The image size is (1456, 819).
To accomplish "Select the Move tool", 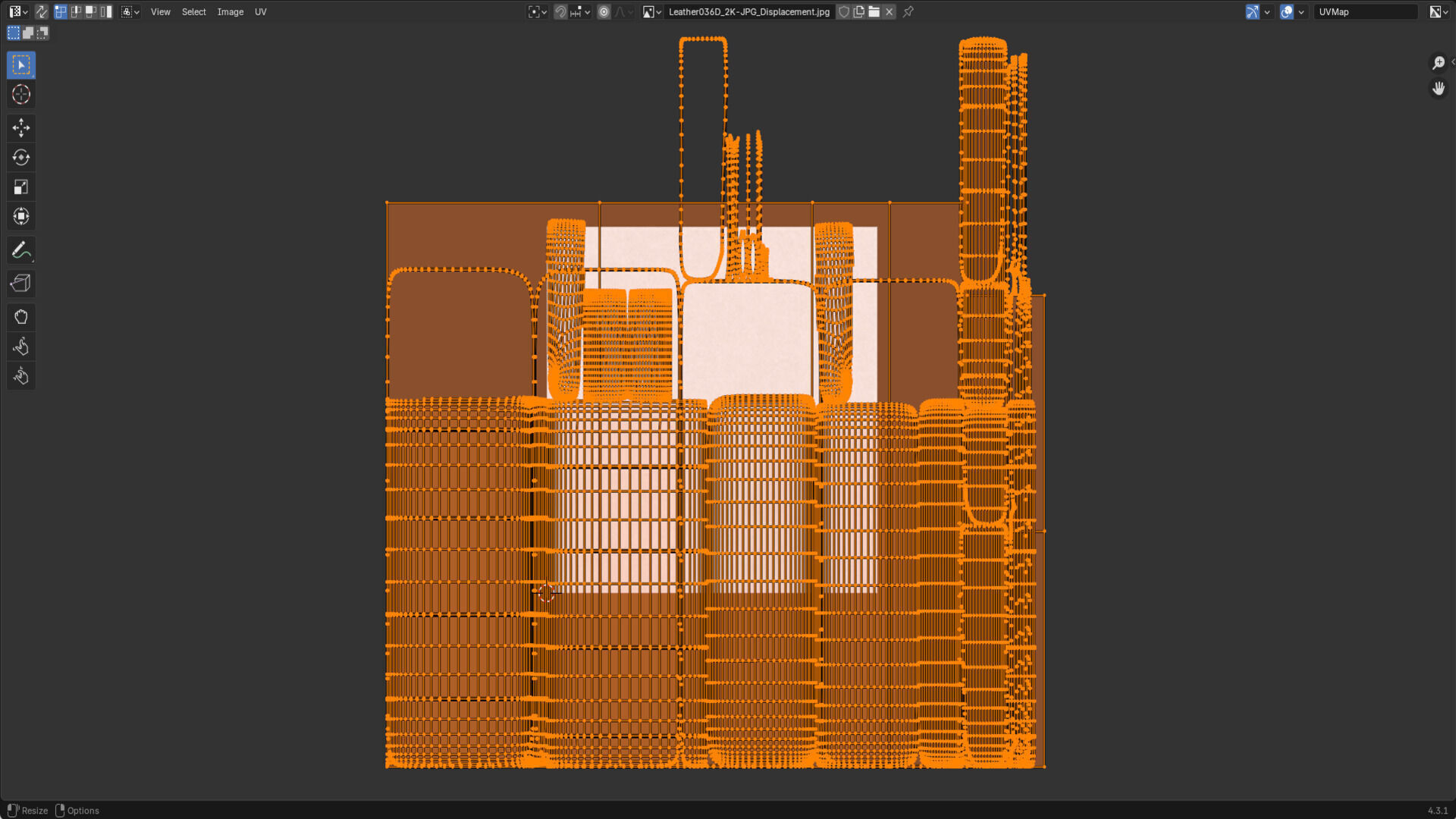I will pos(20,127).
